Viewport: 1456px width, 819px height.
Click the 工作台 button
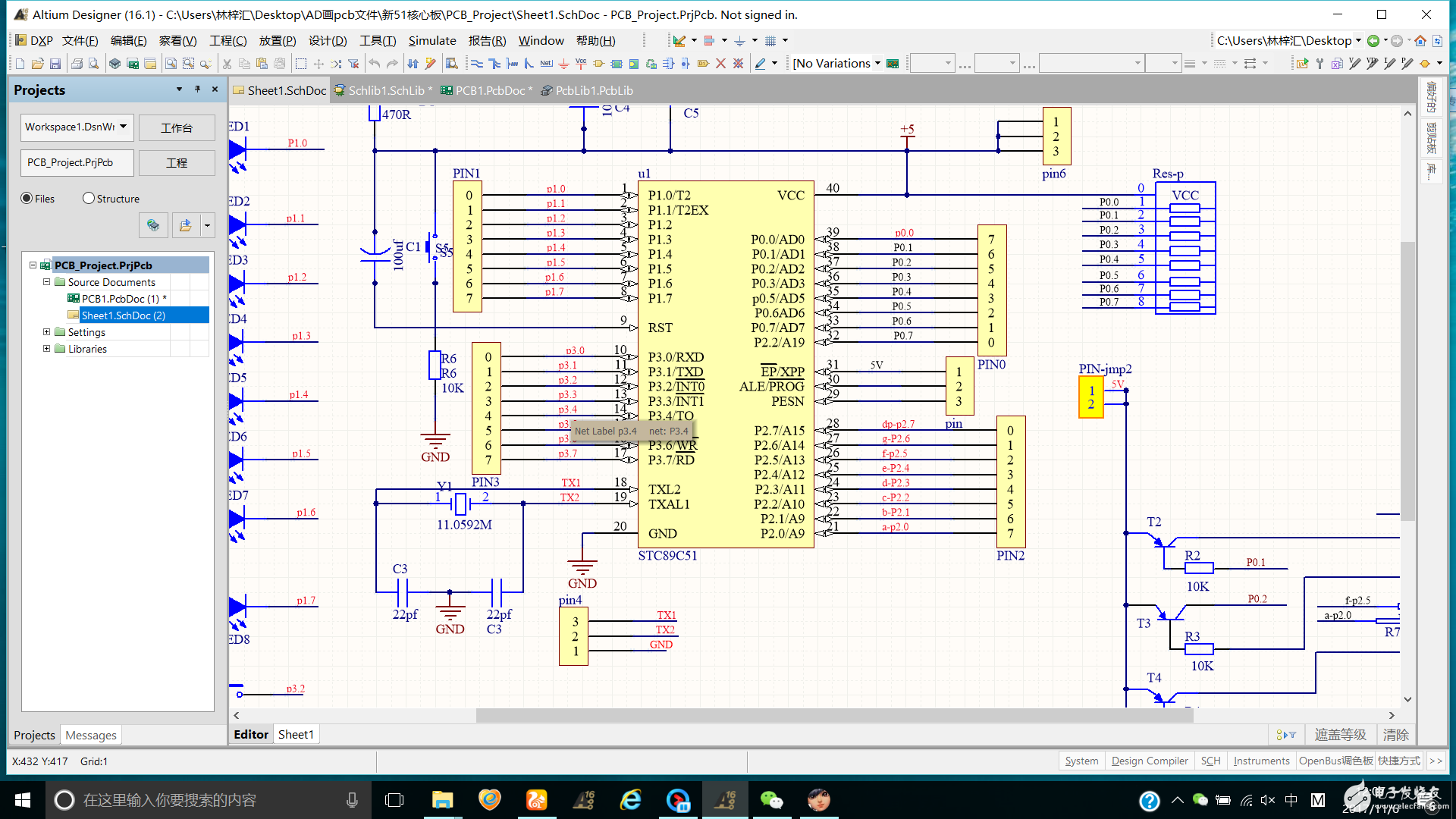coord(177,127)
